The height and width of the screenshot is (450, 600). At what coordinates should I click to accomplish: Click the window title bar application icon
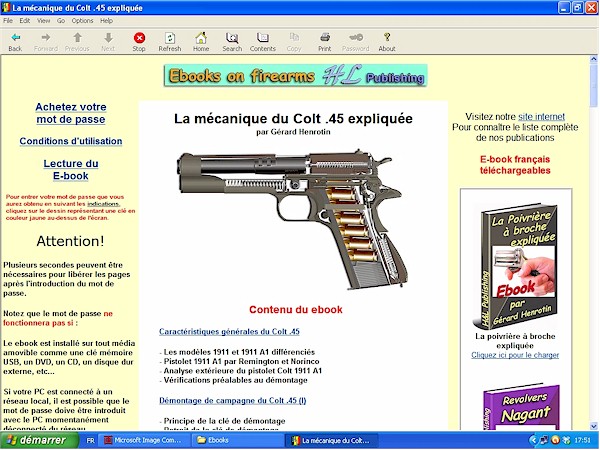coord(6,8)
